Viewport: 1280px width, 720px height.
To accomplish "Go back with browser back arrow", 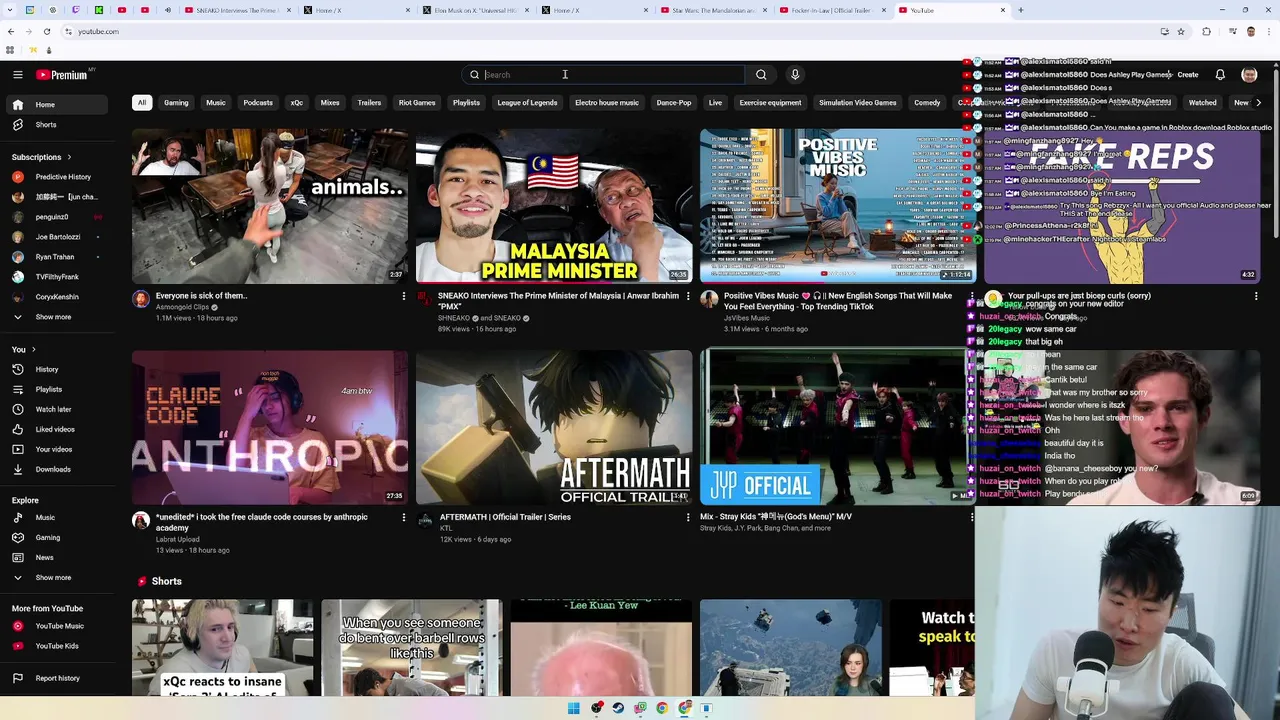I will point(10,31).
